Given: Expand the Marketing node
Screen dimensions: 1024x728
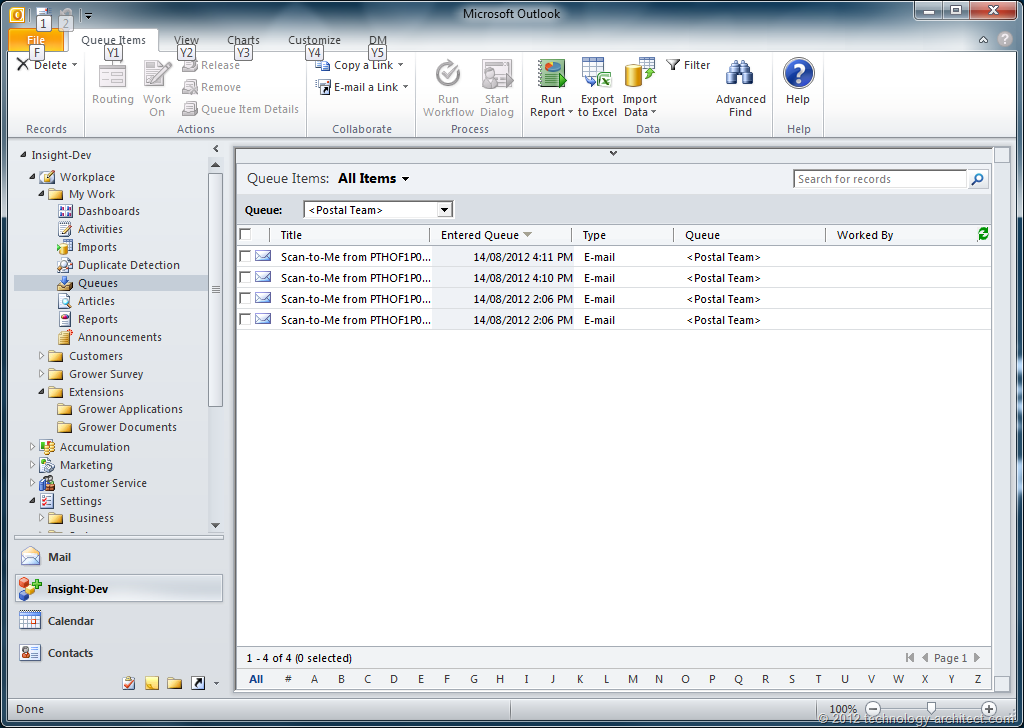Looking at the screenshot, I should [32, 465].
